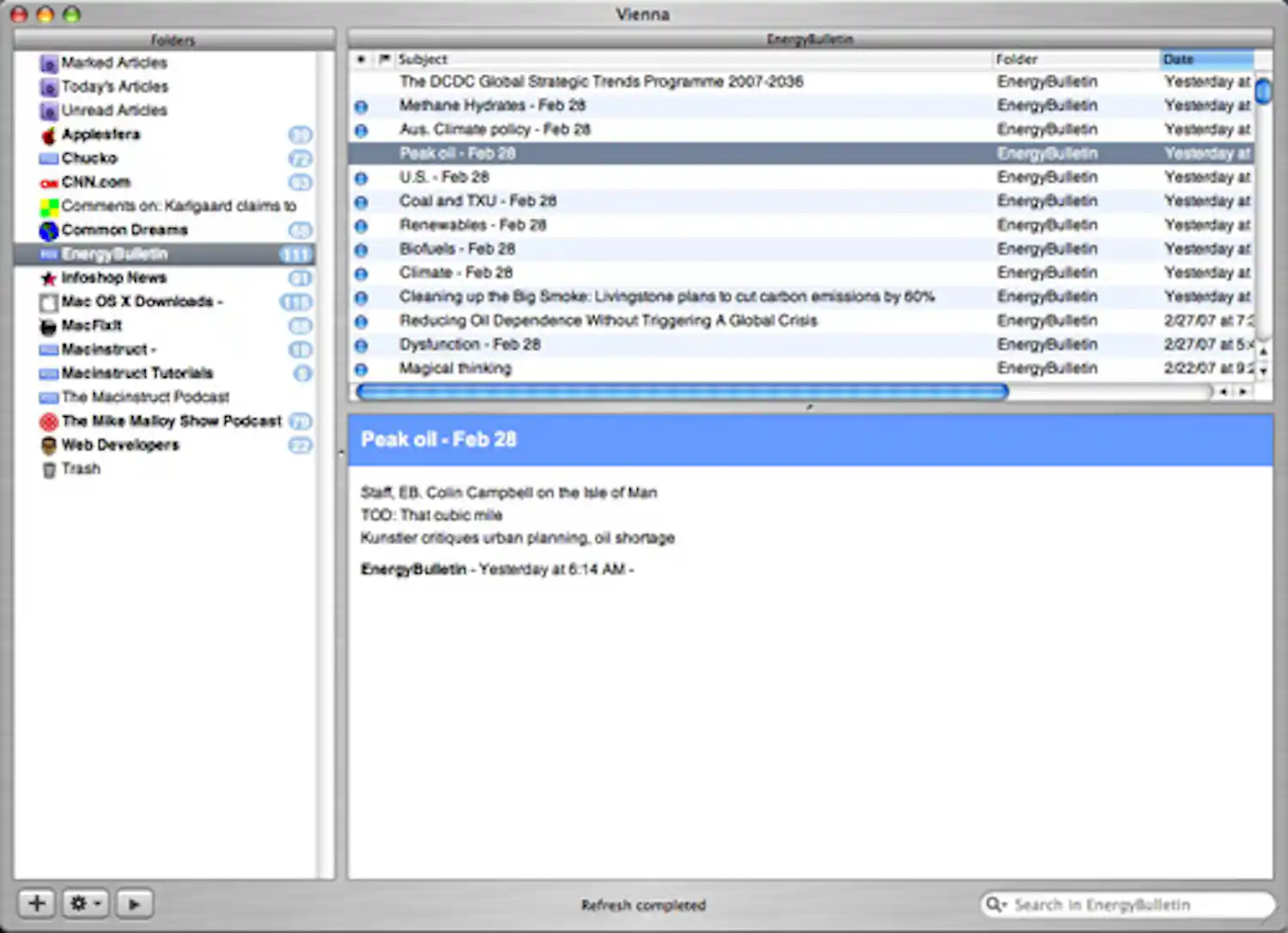Open the gear action menu icon
1288x933 pixels.
[x=79, y=903]
